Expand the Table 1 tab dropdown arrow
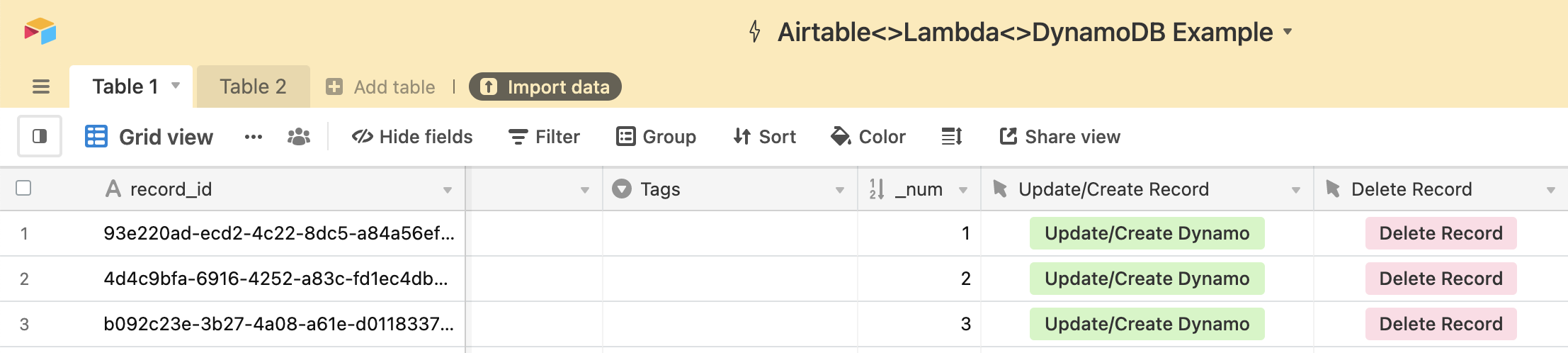The width and height of the screenshot is (1568, 353). 176,86
